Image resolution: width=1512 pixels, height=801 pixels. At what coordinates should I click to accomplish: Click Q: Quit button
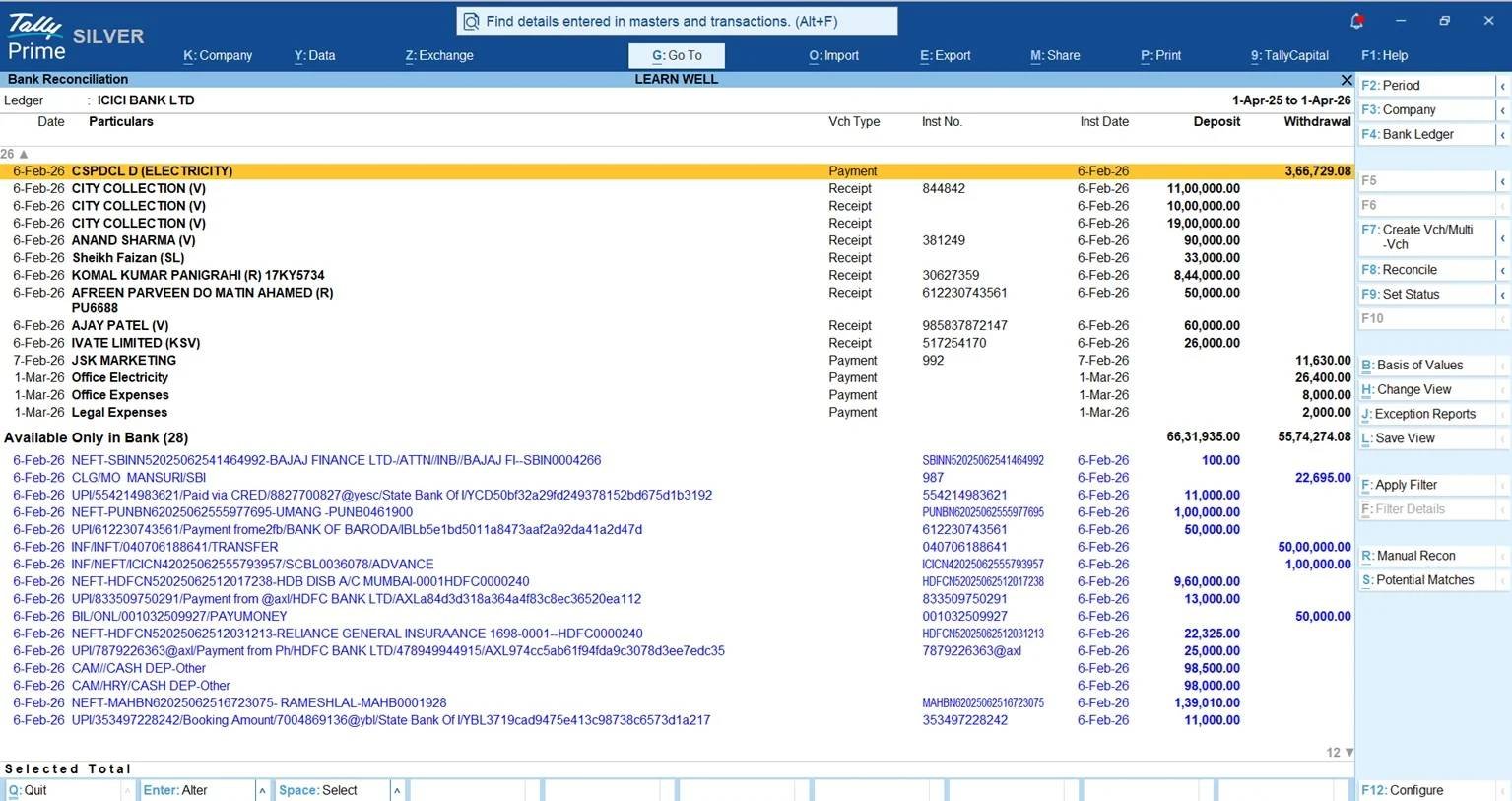click(x=64, y=790)
